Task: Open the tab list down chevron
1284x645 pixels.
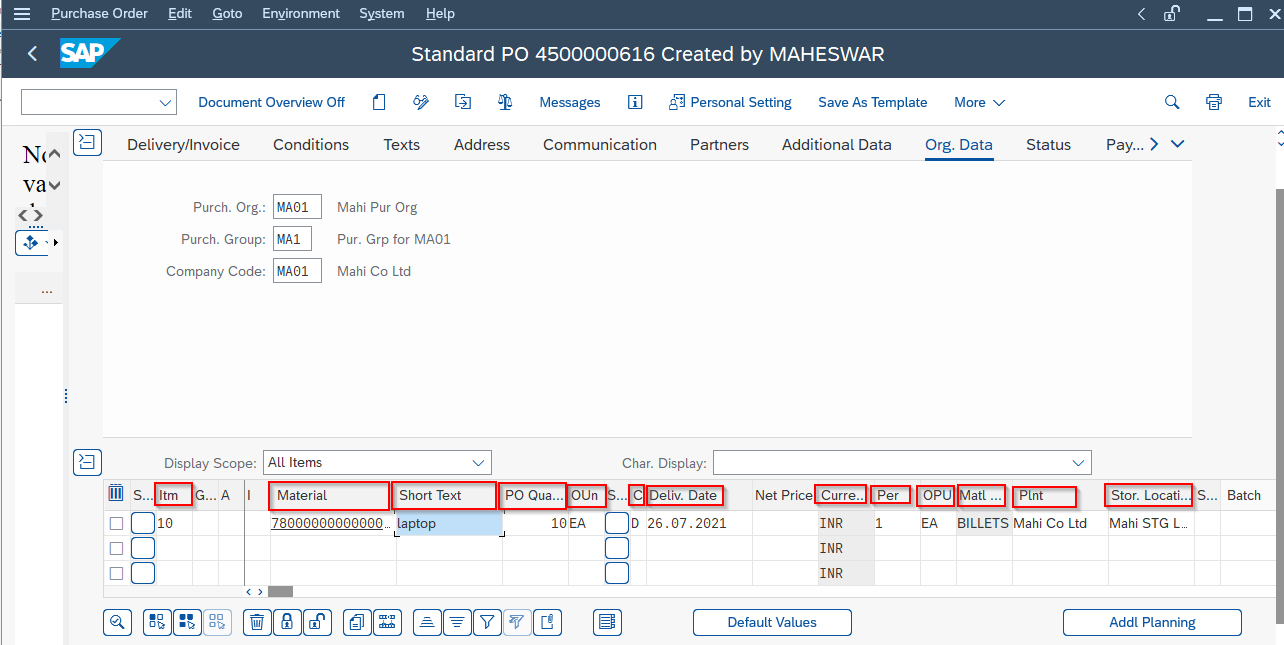Action: (1177, 144)
